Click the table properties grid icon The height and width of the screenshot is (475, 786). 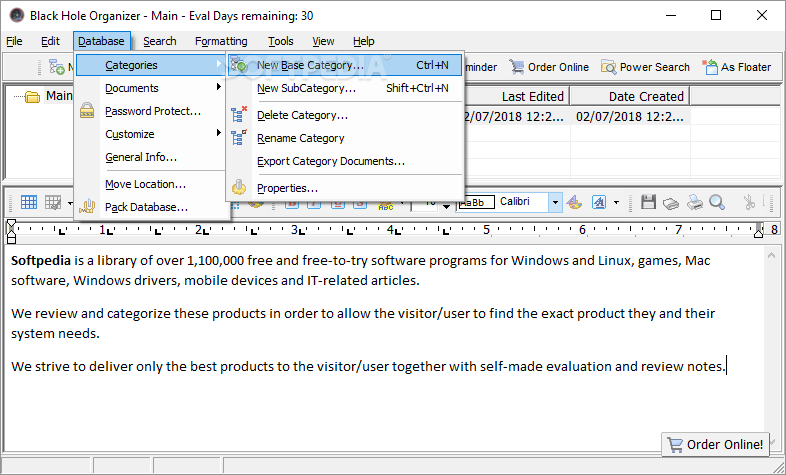coord(53,202)
